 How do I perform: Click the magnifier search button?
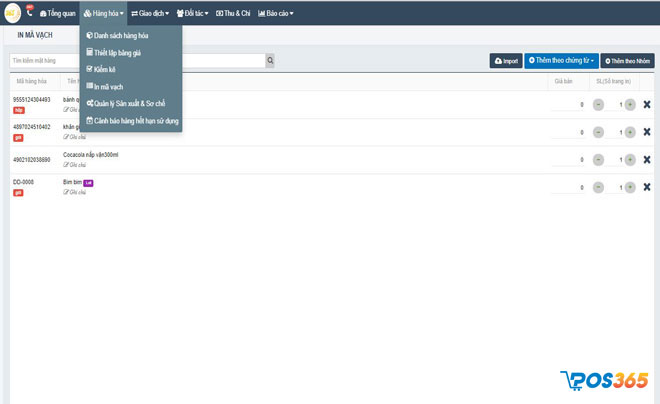(x=270, y=61)
